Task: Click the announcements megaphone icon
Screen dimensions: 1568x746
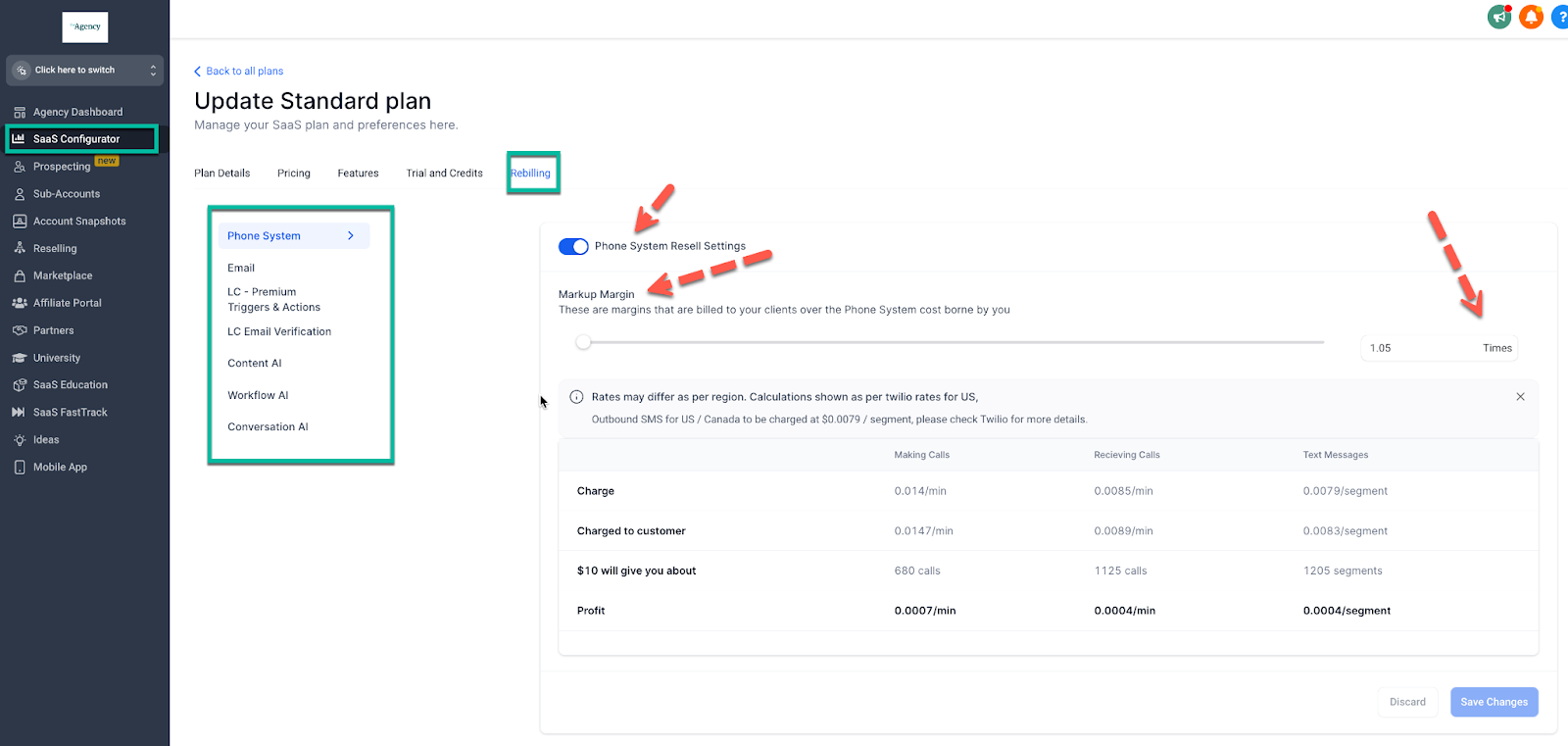Action: (x=1499, y=17)
